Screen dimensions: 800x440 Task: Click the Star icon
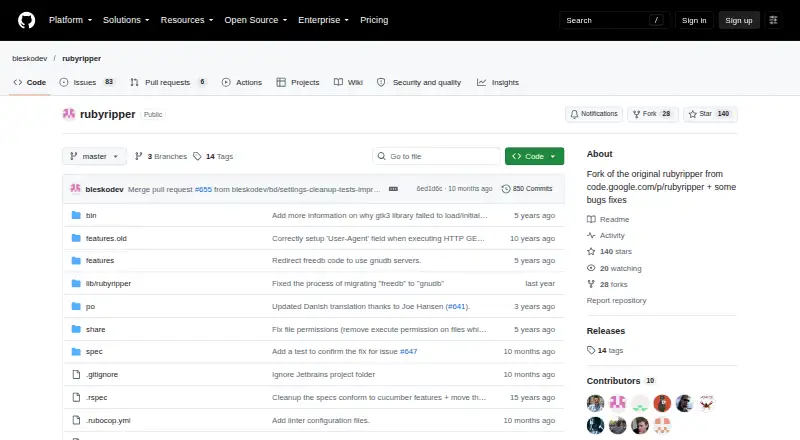tap(692, 114)
